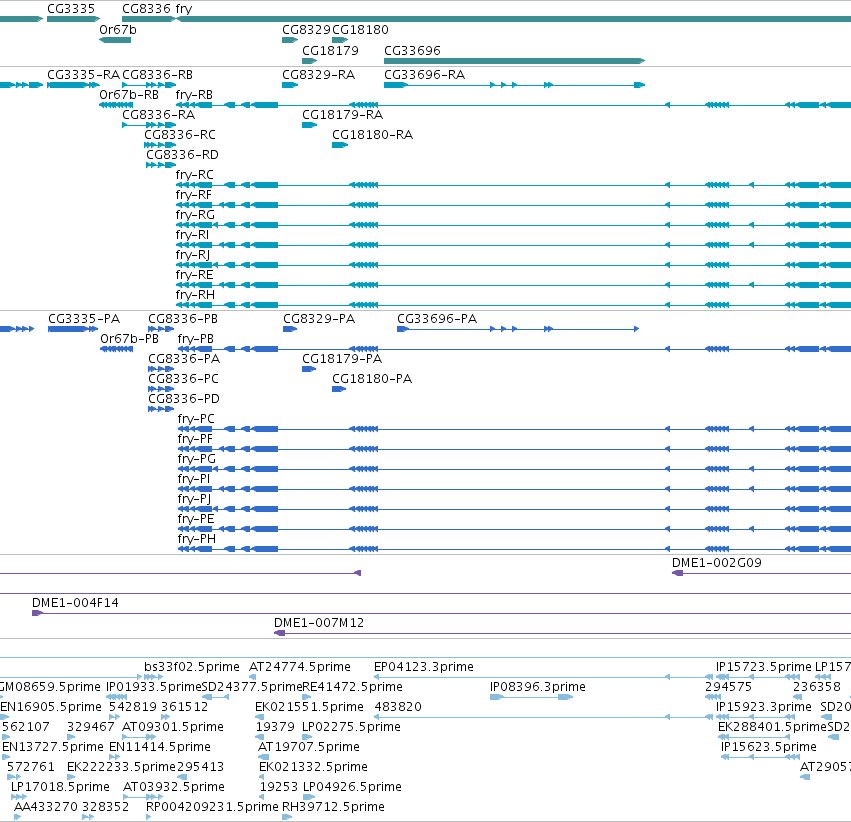Select the CG18179 gene label
Screen dimensions: 851x822
point(331,51)
